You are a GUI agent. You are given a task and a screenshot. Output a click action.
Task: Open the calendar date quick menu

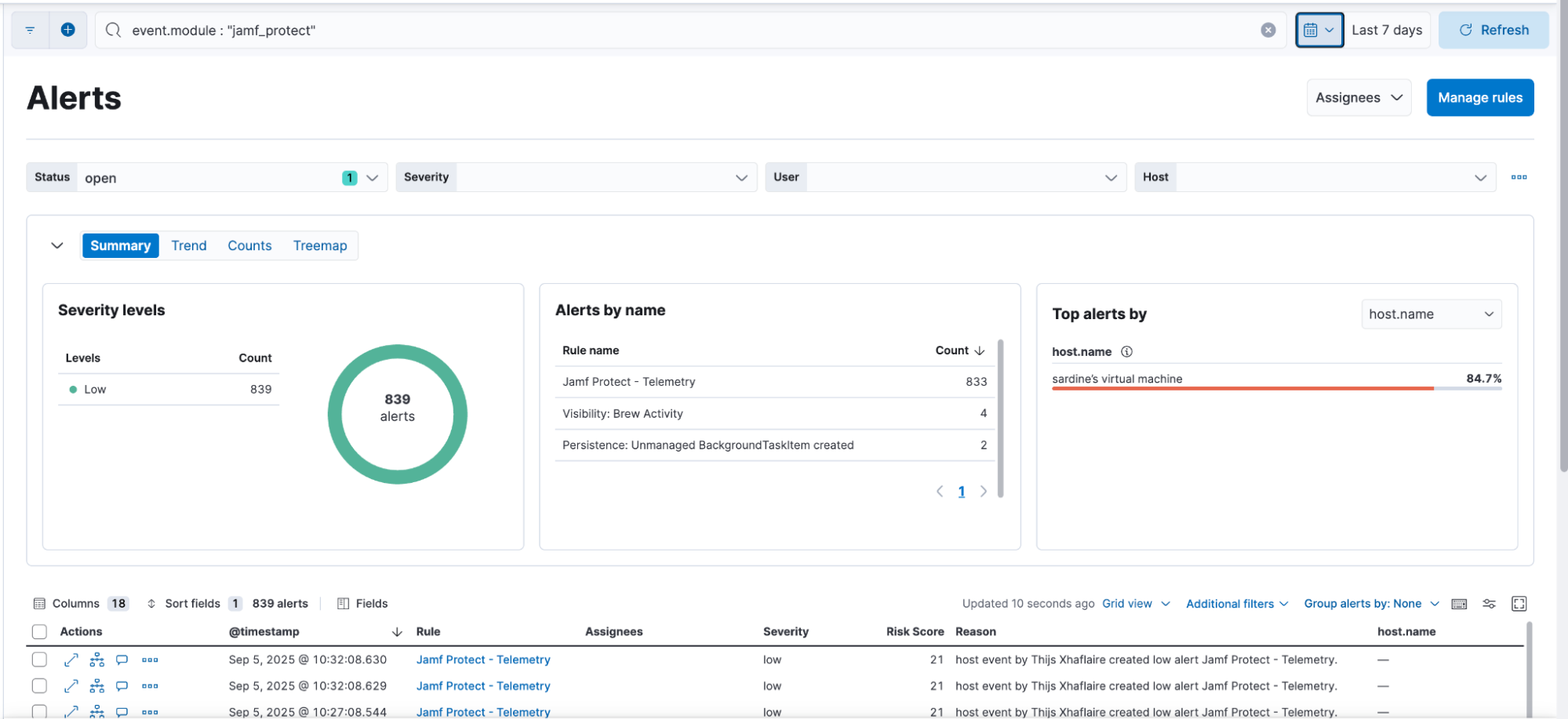1319,30
